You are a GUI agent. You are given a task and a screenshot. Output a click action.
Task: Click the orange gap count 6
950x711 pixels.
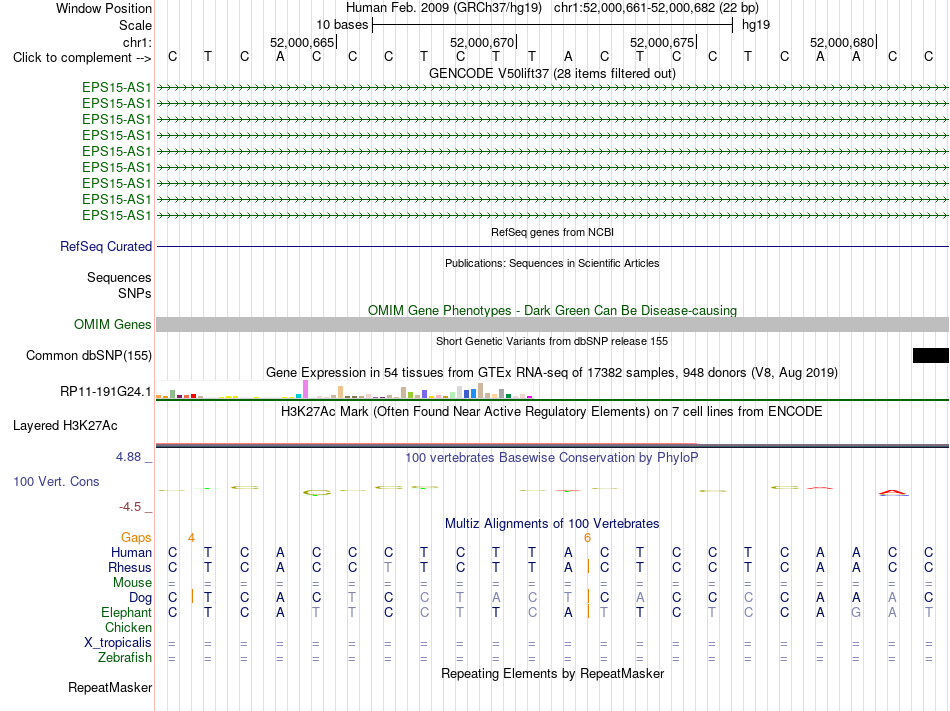(x=587, y=538)
